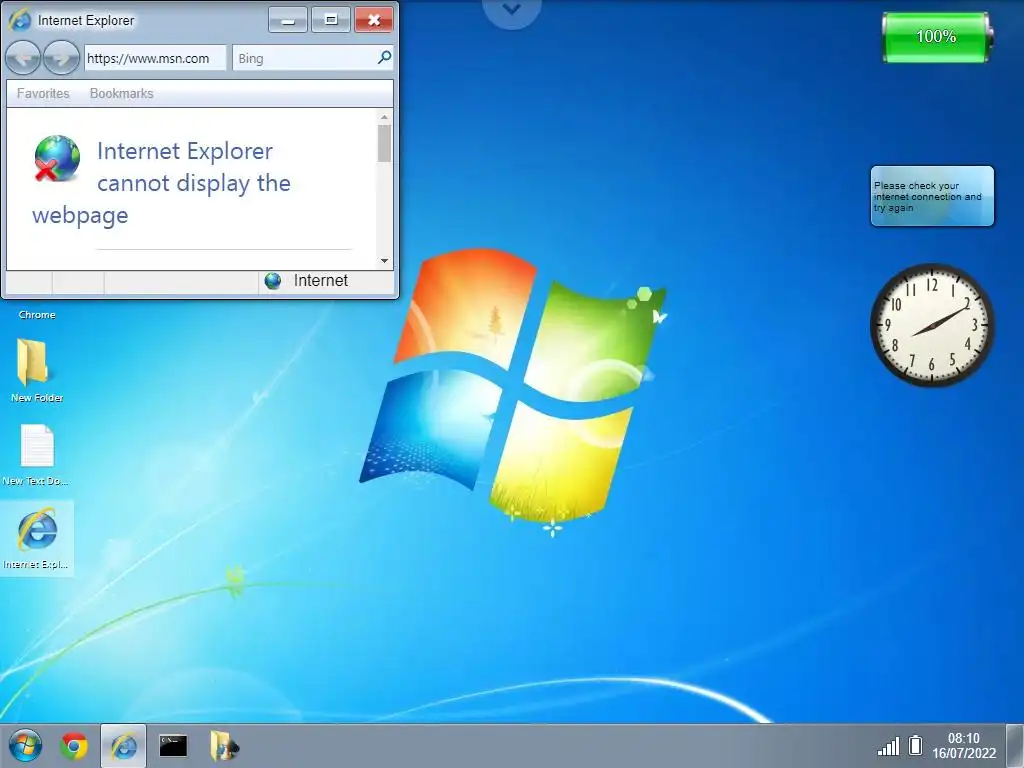1024x768 pixels.
Task: Open the Bookmarks menu
Action: point(121,93)
